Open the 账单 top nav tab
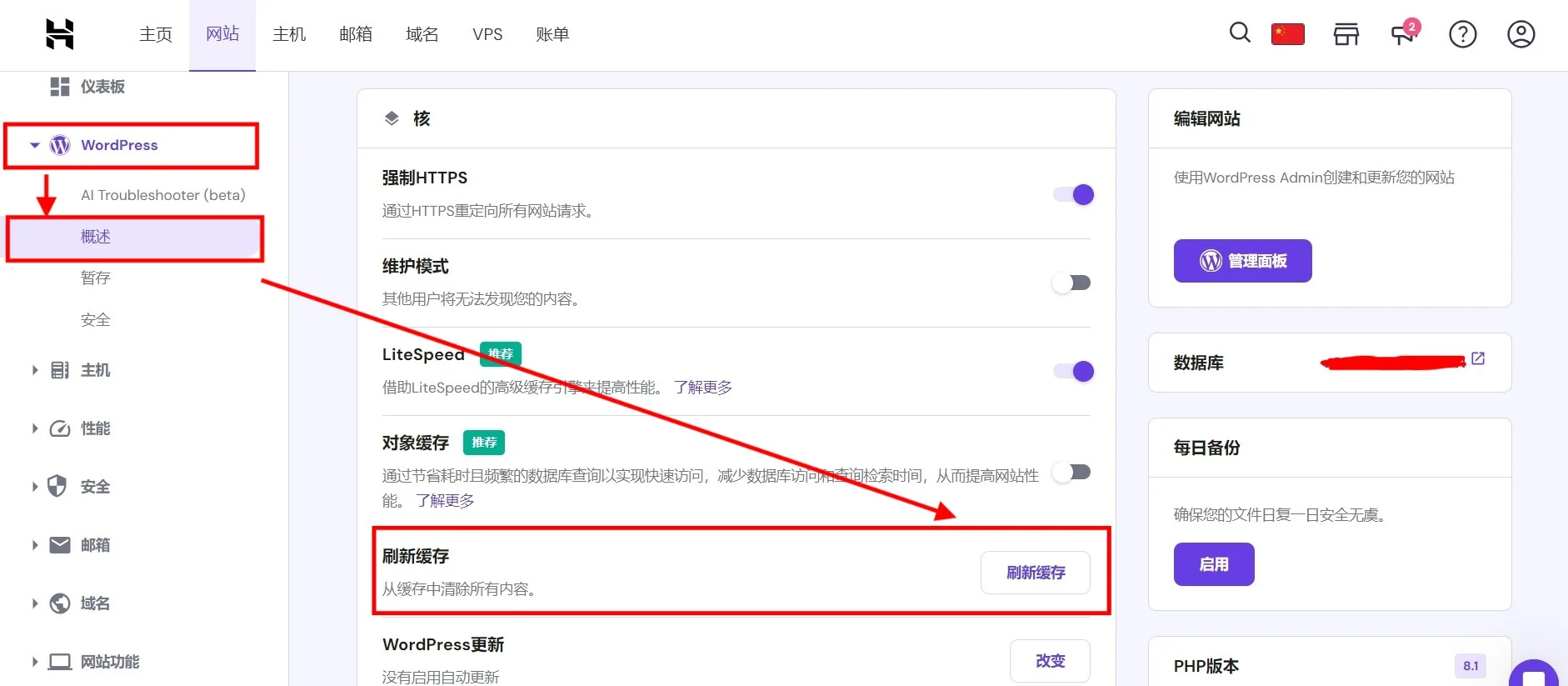1568x686 pixels. point(552,34)
